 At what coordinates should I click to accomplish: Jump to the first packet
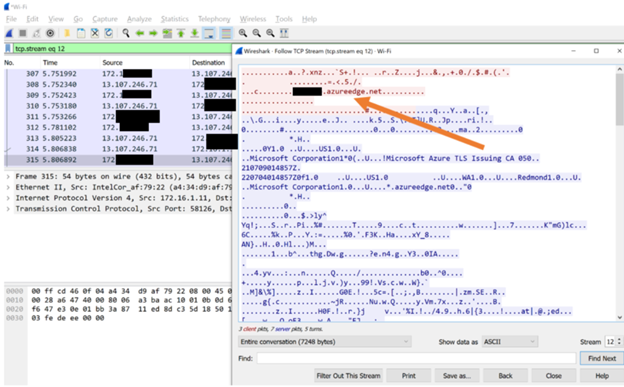pyautogui.click(x=181, y=33)
